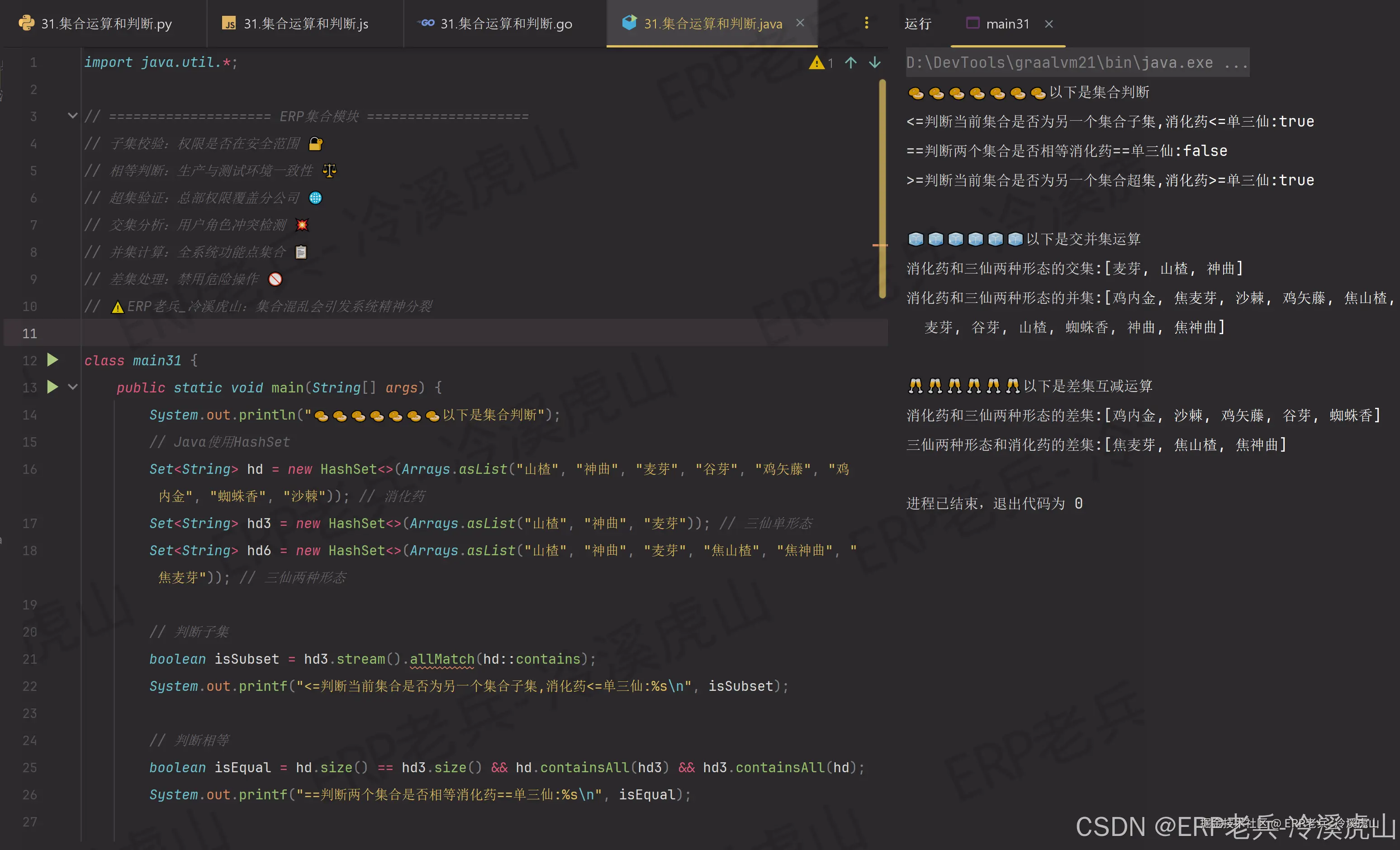Open editor tabs more options menu
The height and width of the screenshot is (850, 1400).
tap(866, 23)
